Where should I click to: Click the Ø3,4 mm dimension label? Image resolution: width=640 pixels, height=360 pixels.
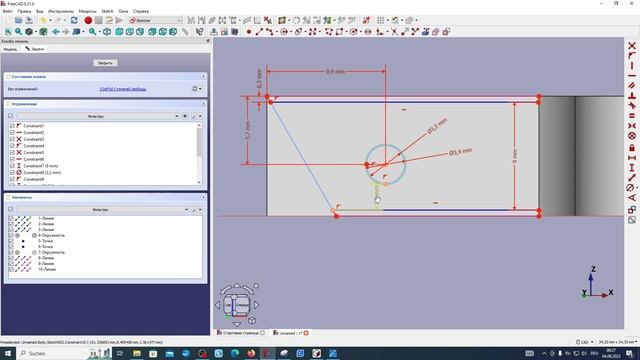point(460,152)
